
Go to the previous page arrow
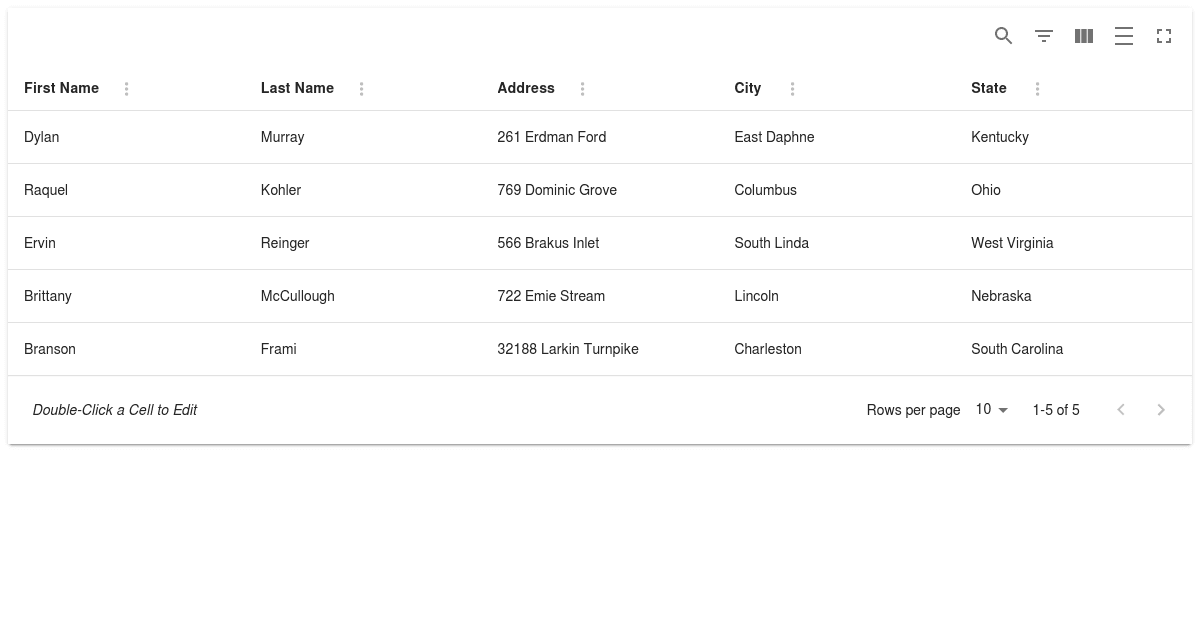point(1121,410)
